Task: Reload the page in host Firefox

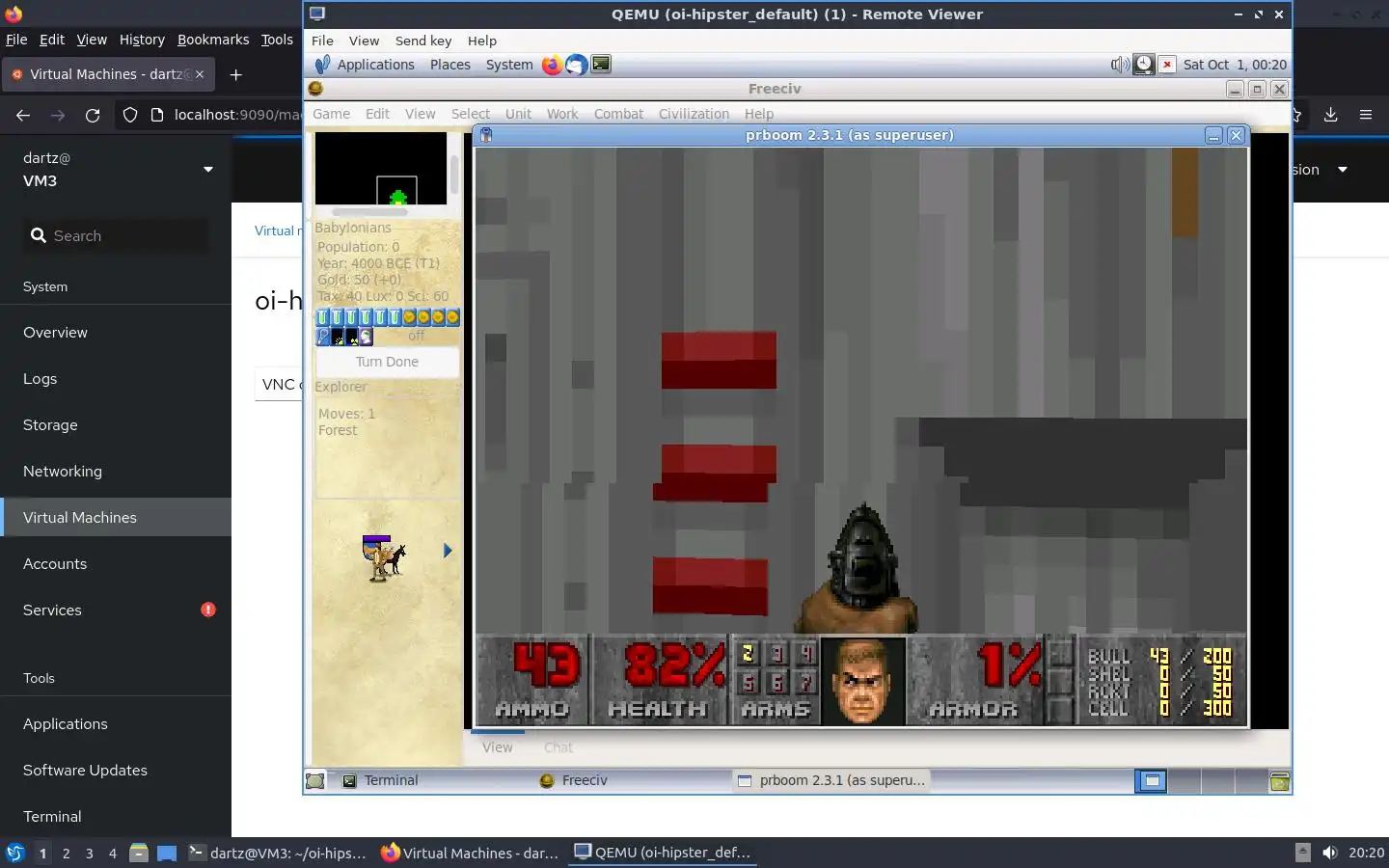Action: click(93, 115)
